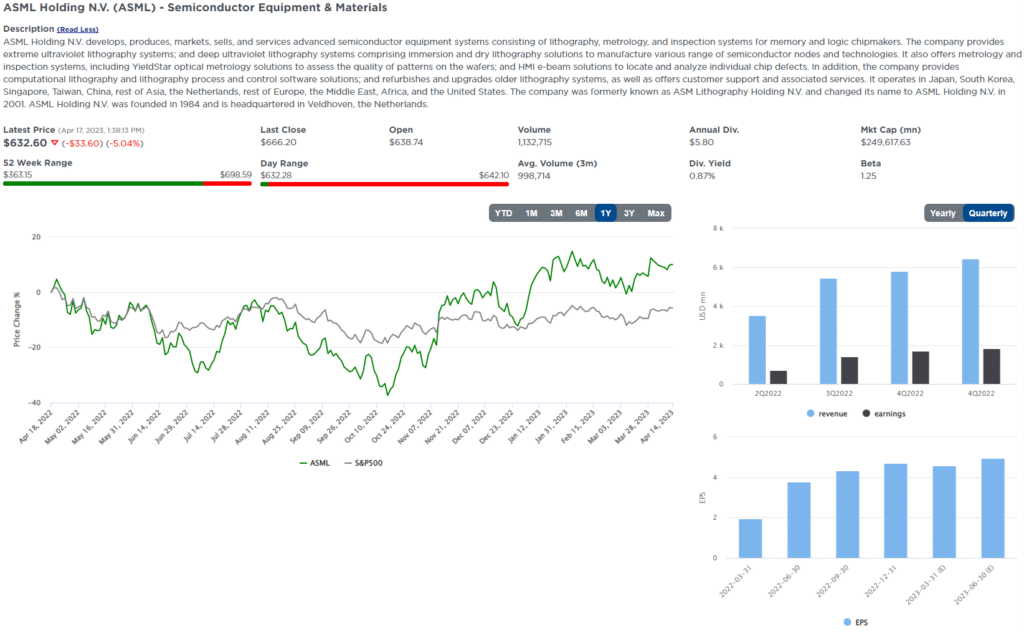Click the Day Range indicator bar

[x=384, y=183]
